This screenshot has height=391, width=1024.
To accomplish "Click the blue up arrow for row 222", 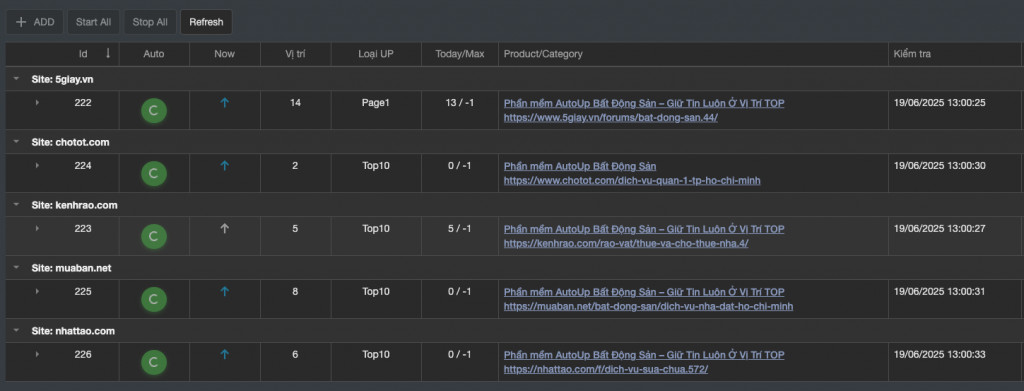I will click(225, 102).
